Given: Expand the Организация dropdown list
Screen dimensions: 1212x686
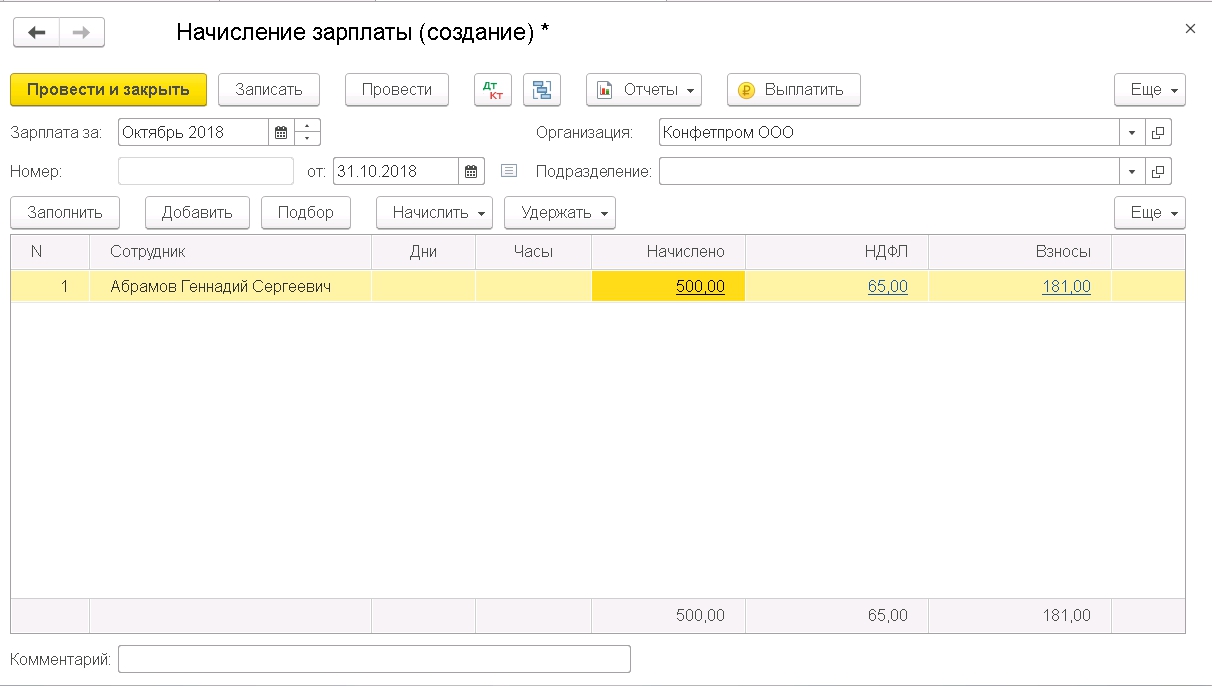Looking at the screenshot, I should 1132,132.
